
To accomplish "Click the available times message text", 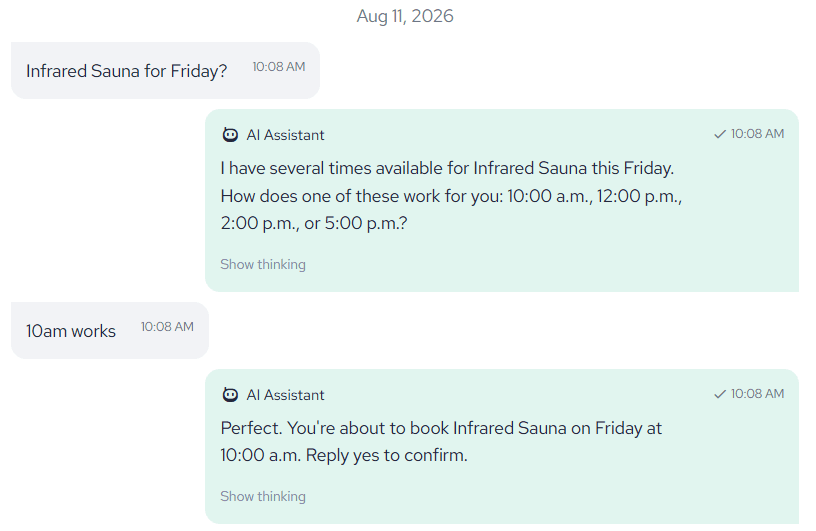I will (451, 196).
